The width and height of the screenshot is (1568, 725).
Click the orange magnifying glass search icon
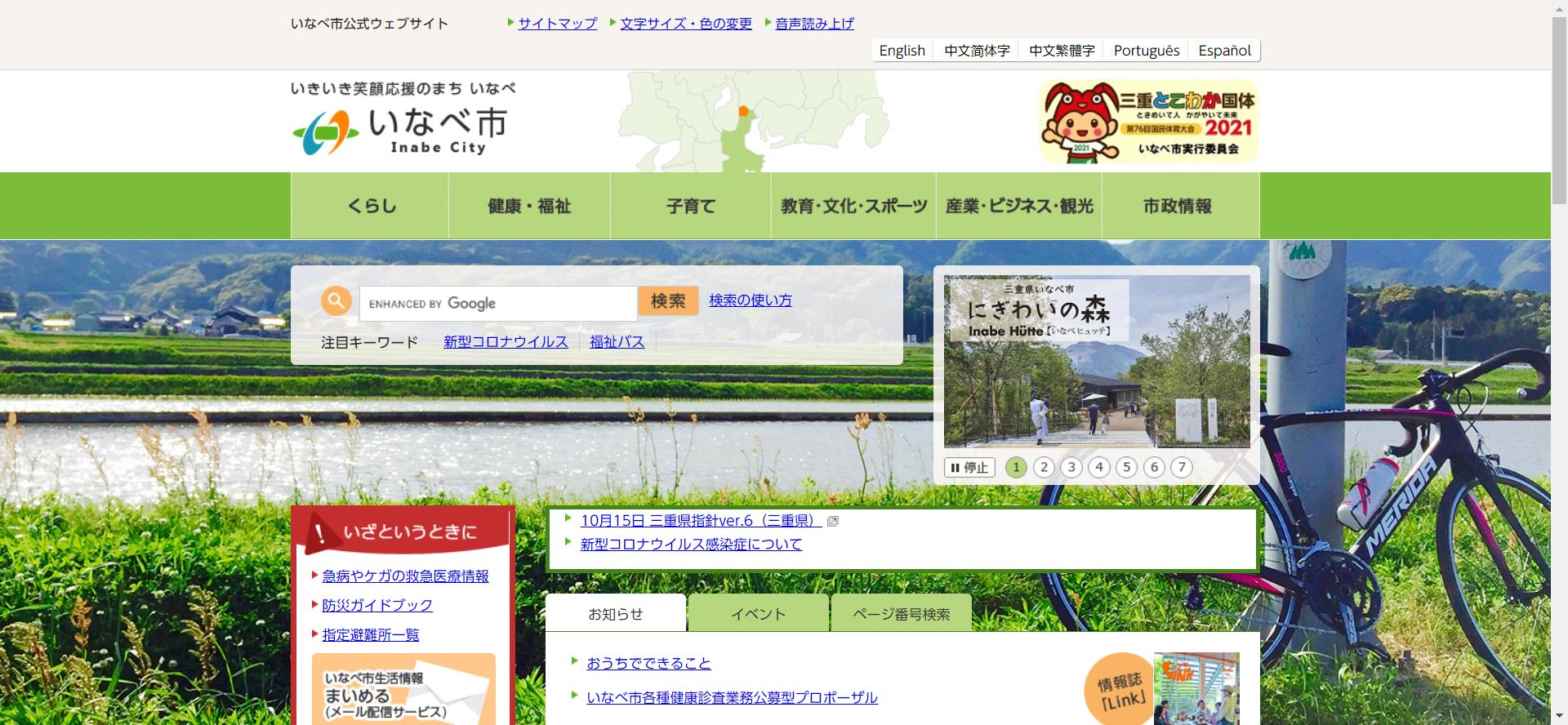coord(336,301)
